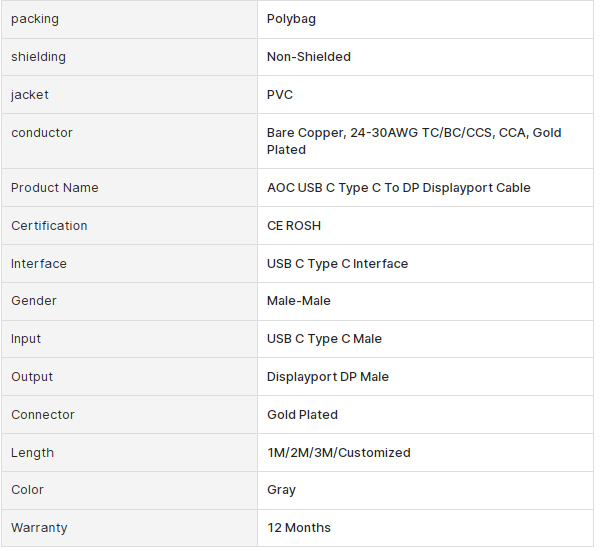Image resolution: width=601 pixels, height=551 pixels.
Task: Click the '1M/2M/3M/Customized' length value
Action: (338, 453)
